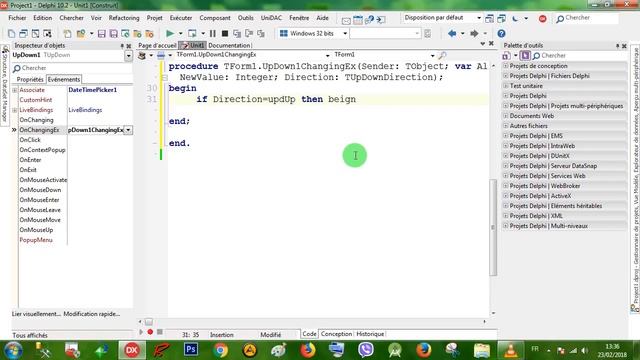Switch to the Historique view tab
The height and width of the screenshot is (360, 640).
370,334
